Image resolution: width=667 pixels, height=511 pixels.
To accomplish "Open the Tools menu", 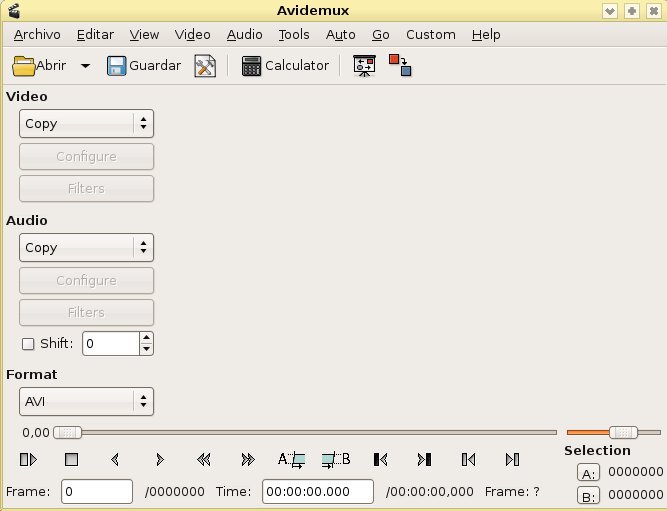I will tap(294, 34).
